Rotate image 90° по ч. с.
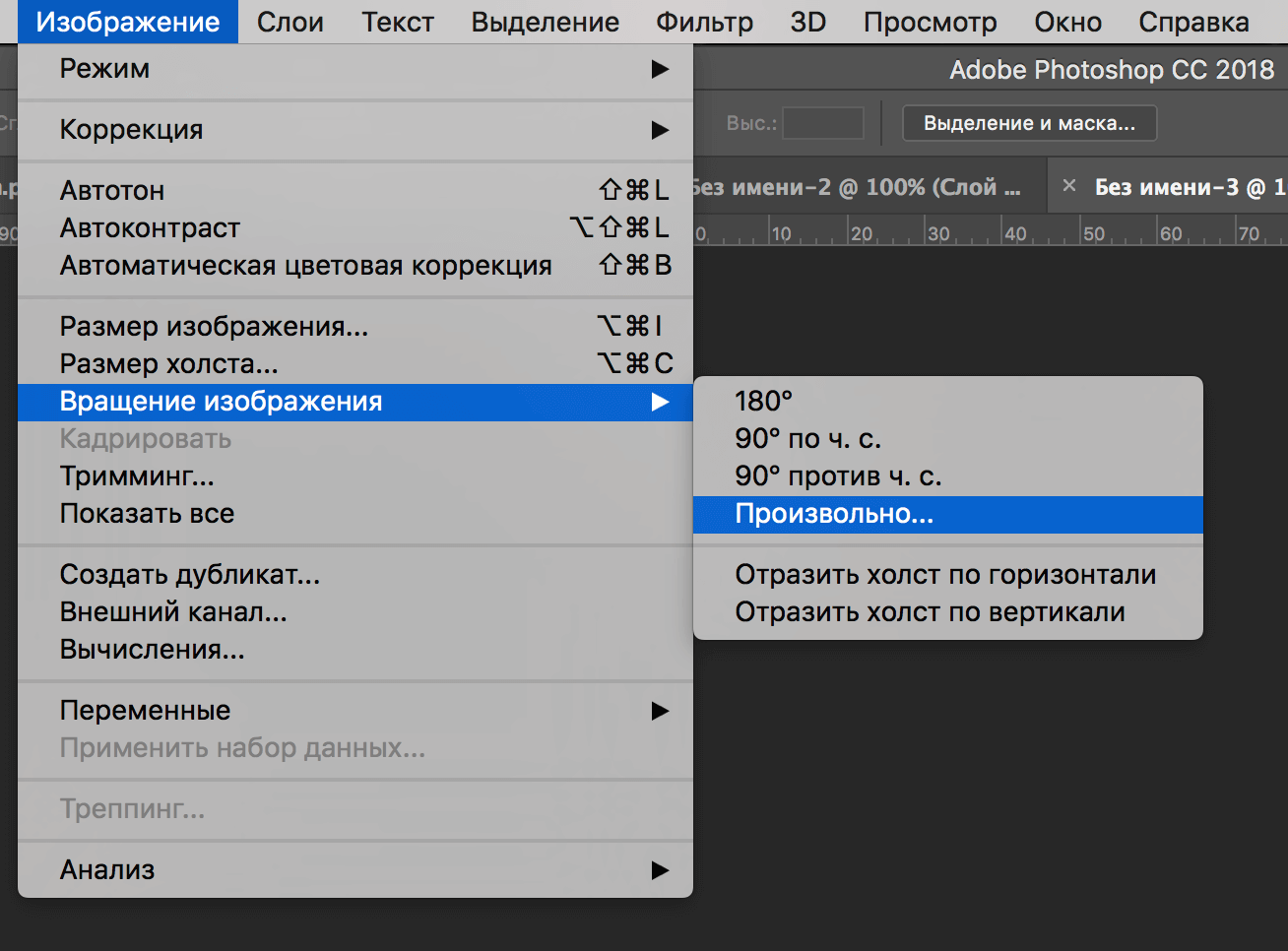This screenshot has width=1288, height=951. [x=807, y=439]
